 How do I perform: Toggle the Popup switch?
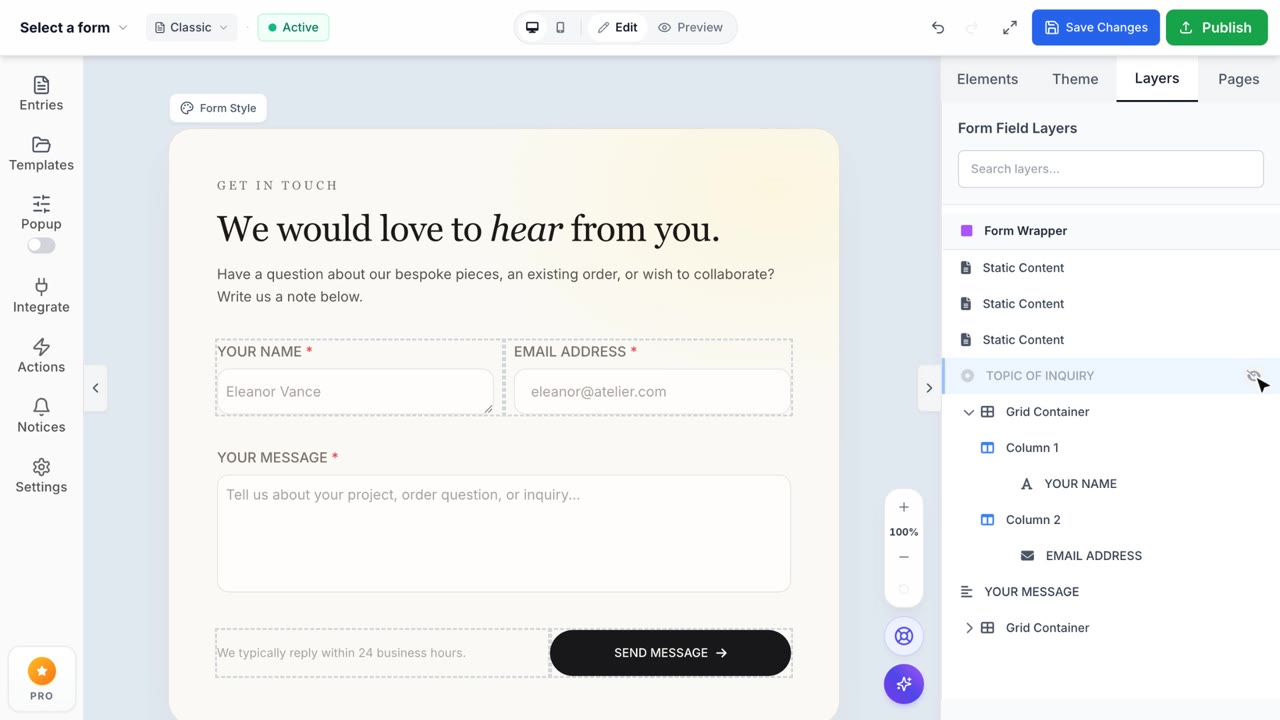[x=41, y=245]
